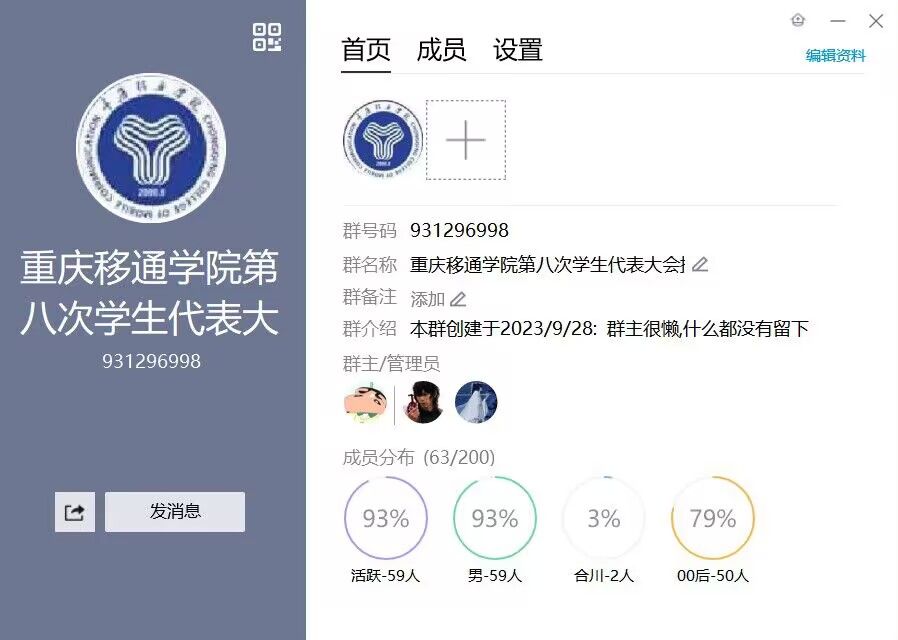This screenshot has height=640, width=898.
Task: Edit group name with pencil icon
Action: [700, 264]
